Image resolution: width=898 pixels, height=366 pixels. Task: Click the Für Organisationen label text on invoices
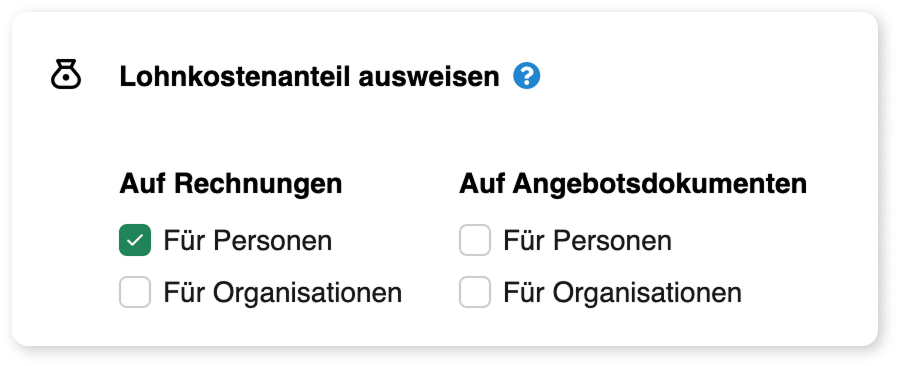point(283,293)
